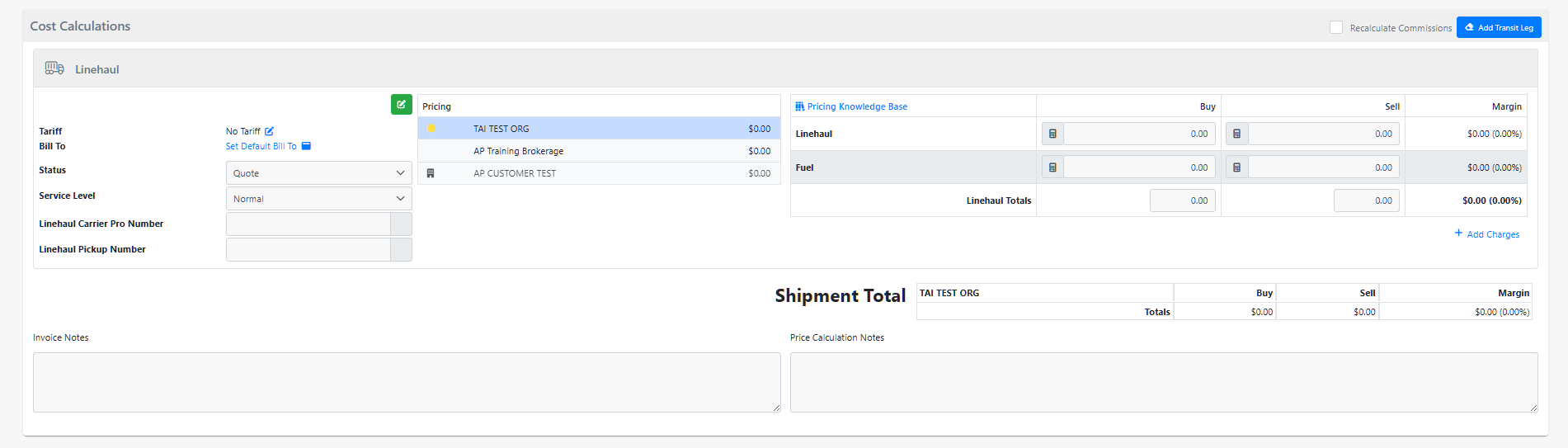
Task: Click the edit icon beside No Tariff
Action: (269, 131)
